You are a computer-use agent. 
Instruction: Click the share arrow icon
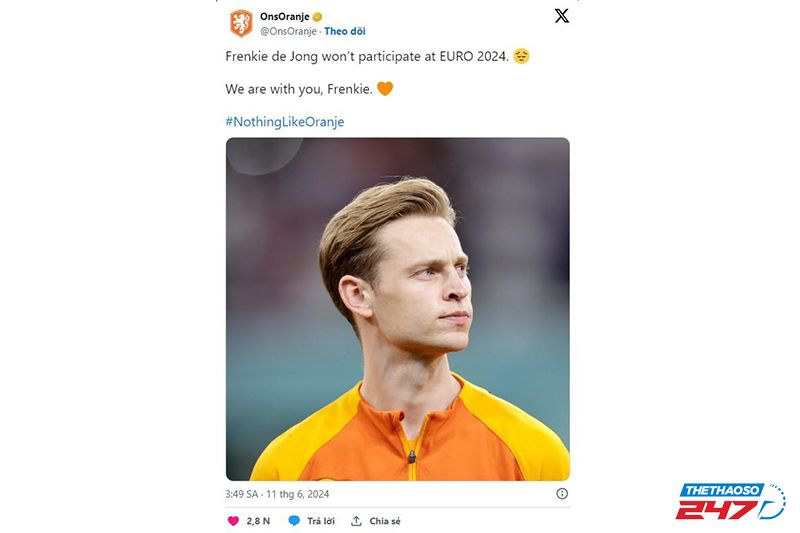[356, 521]
